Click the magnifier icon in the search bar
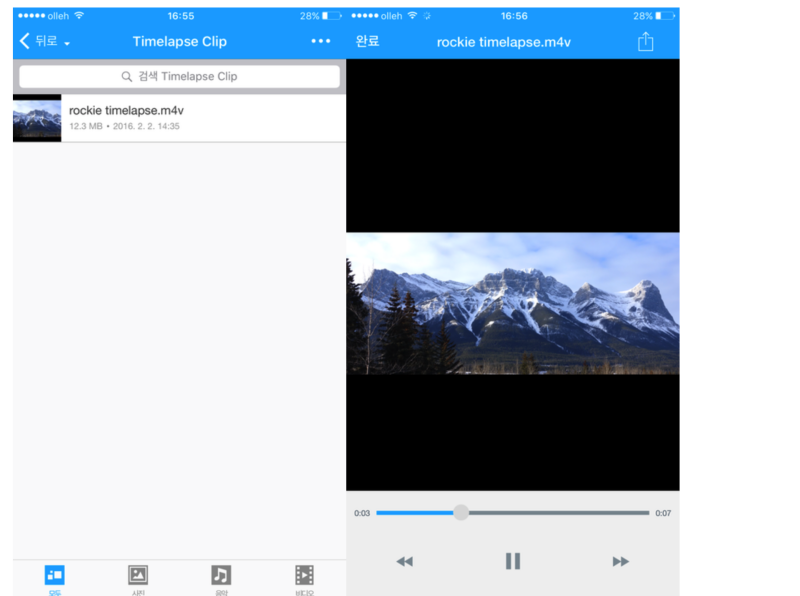 pyautogui.click(x=127, y=77)
